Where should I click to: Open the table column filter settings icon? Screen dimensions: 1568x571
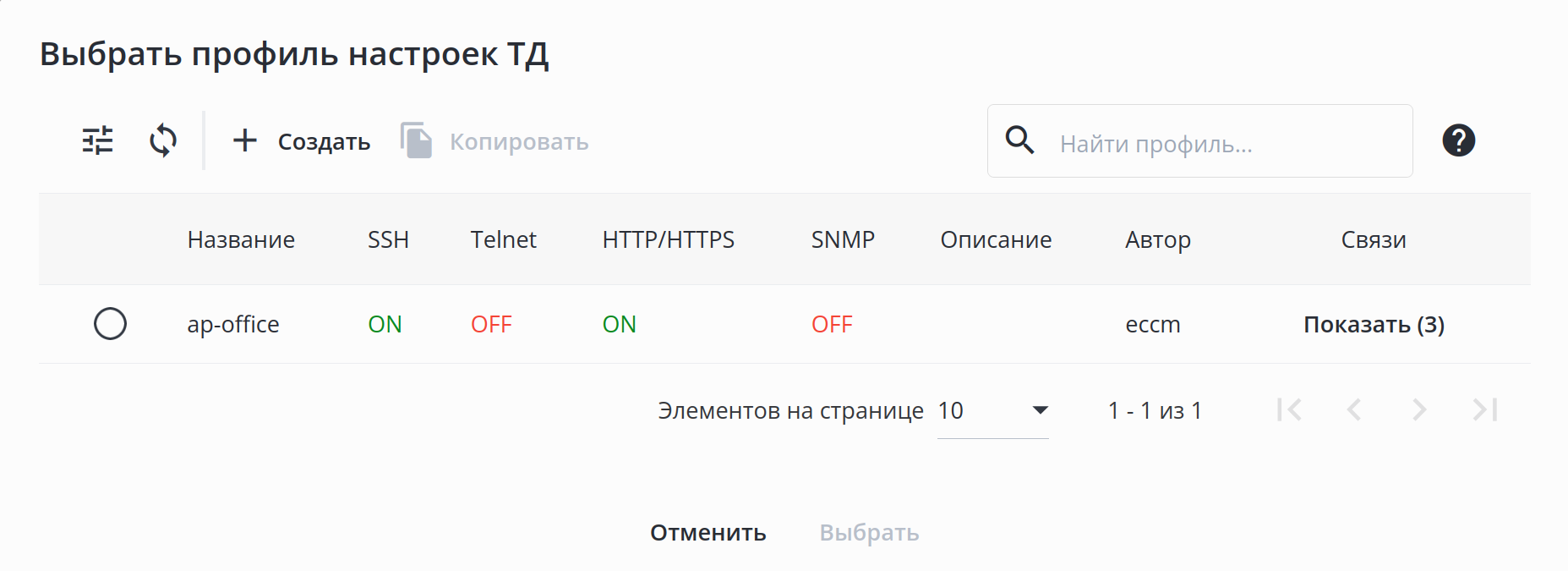pos(97,140)
